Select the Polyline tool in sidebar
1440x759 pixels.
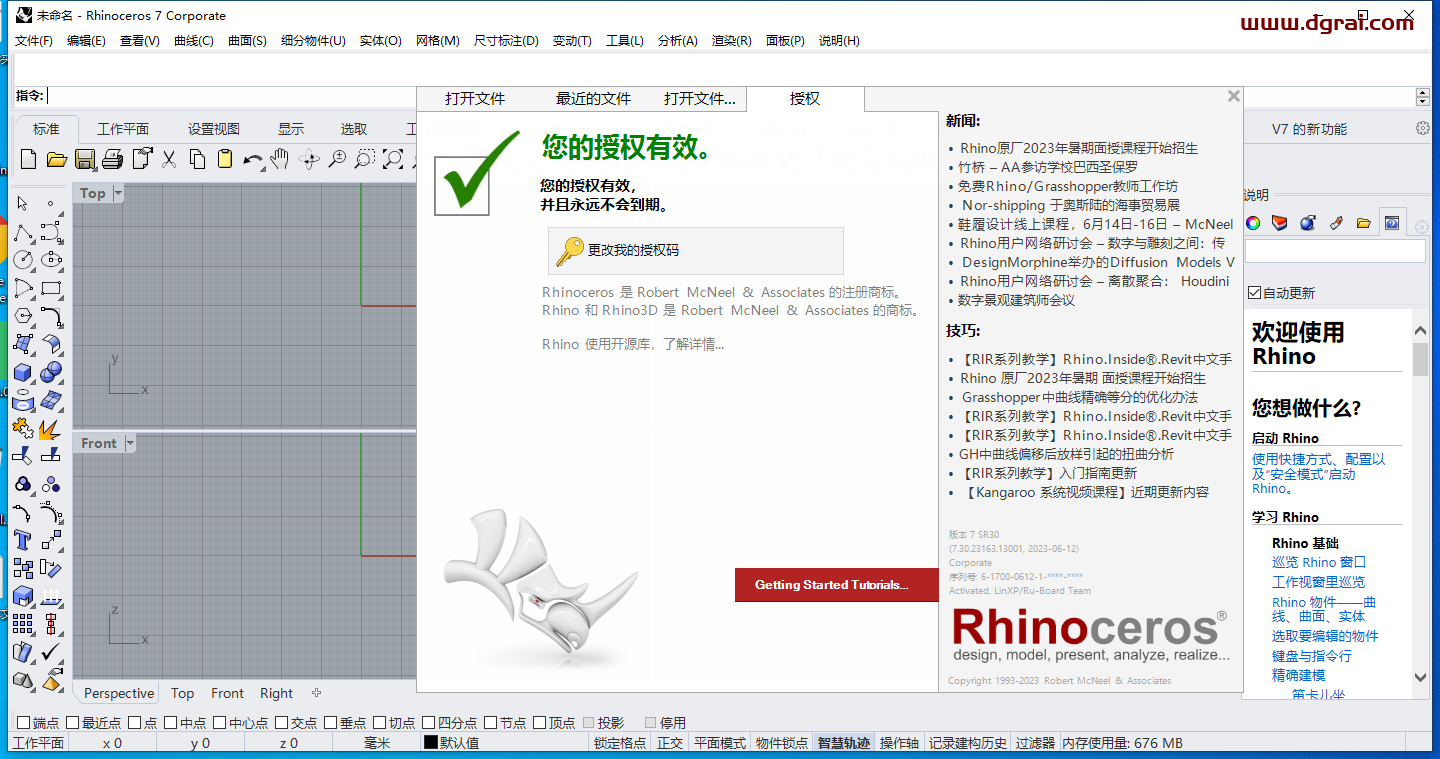tap(23, 233)
